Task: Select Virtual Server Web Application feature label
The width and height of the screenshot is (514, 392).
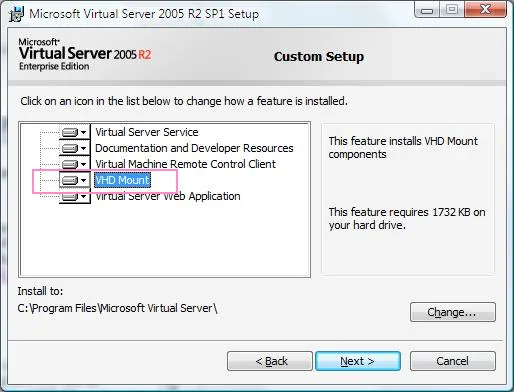Action: coord(168,196)
